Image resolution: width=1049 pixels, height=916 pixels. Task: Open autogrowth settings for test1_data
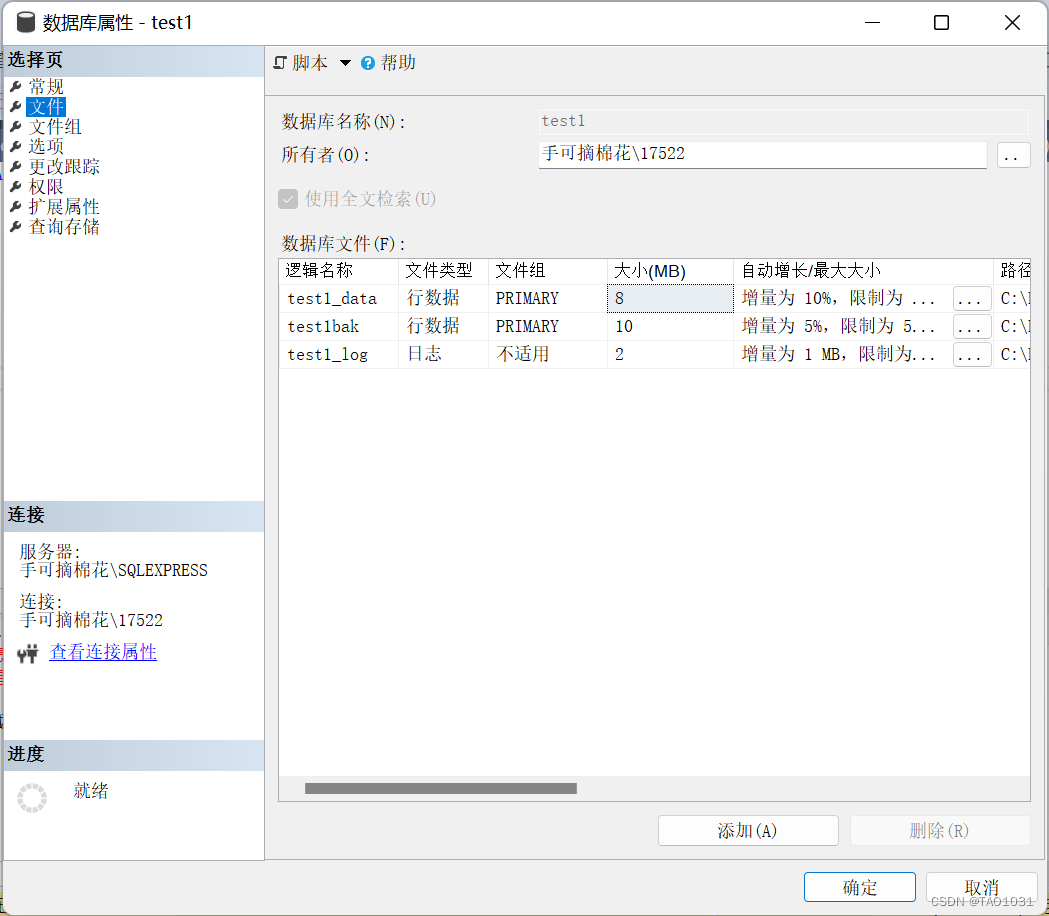[971, 299]
